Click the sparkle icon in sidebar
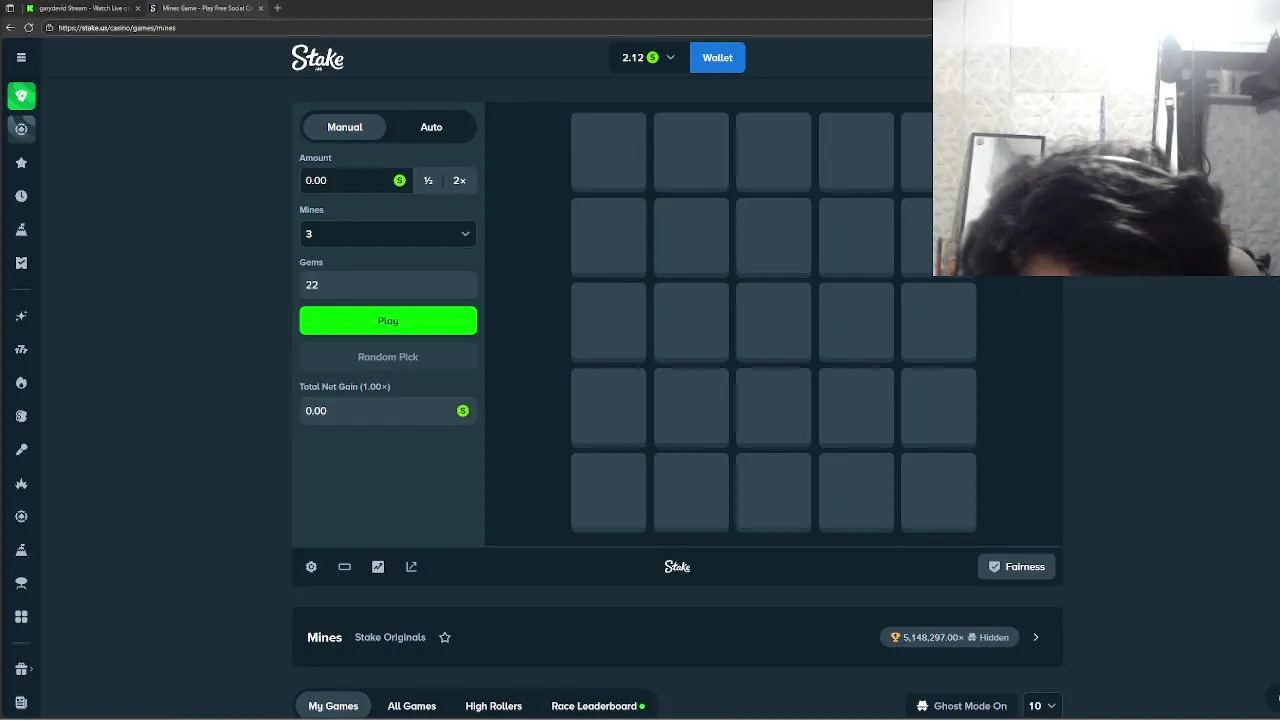Image resolution: width=1280 pixels, height=720 pixels. (x=21, y=316)
